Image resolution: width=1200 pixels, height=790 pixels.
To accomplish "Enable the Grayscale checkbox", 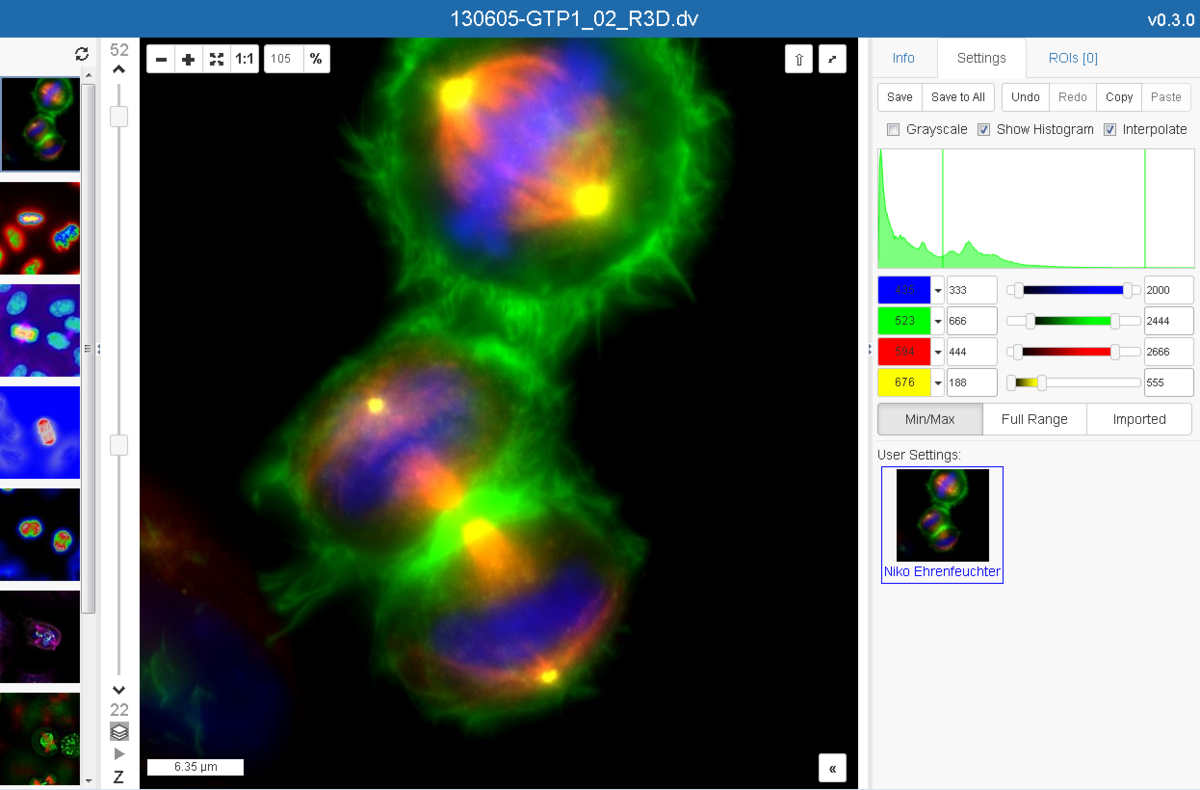I will pos(893,130).
